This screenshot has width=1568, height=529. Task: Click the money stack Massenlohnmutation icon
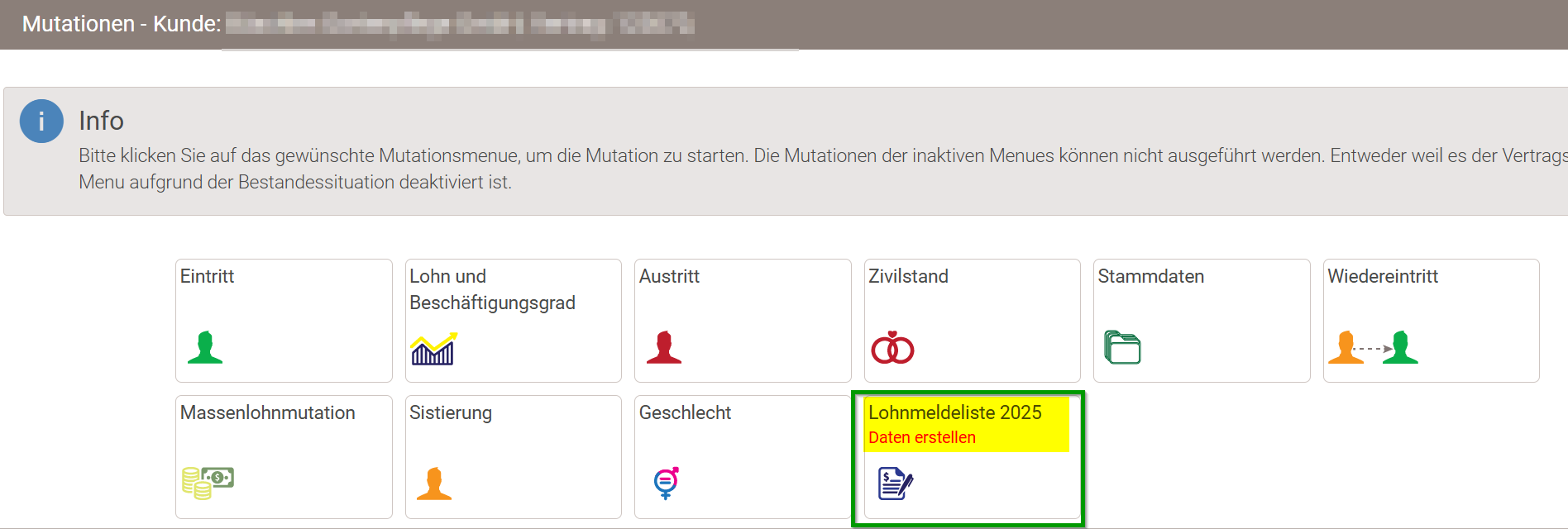(x=208, y=483)
